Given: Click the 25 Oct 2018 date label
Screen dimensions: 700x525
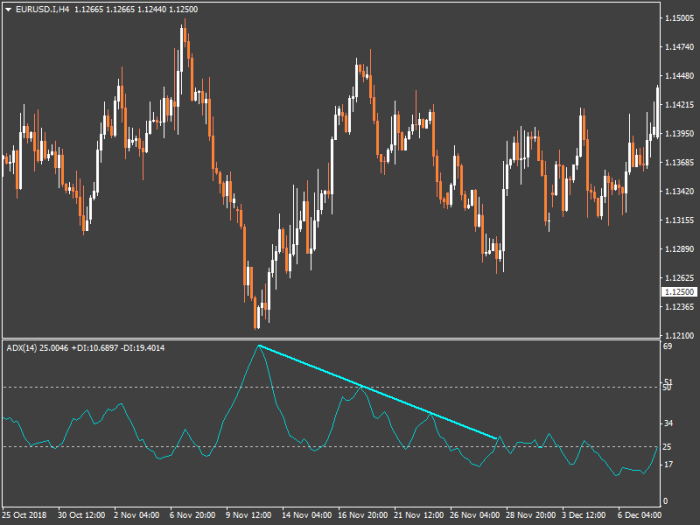Looking at the screenshot, I should (25, 515).
